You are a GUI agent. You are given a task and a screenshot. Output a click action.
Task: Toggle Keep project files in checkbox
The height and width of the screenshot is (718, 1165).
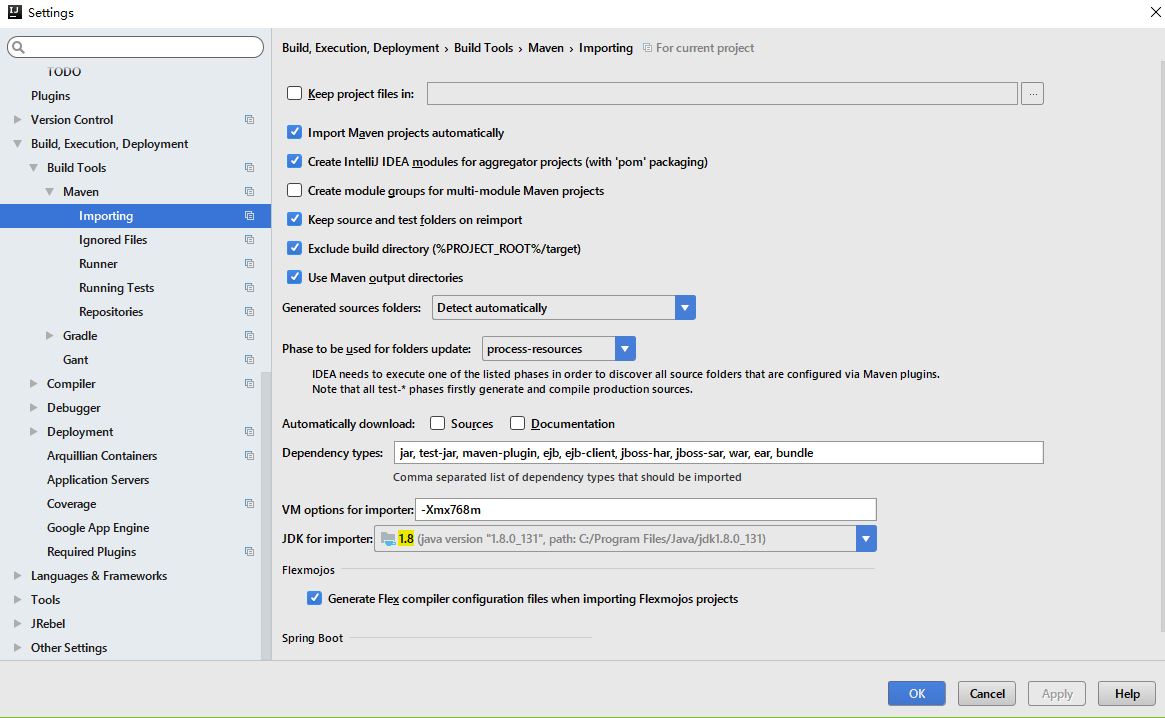point(294,93)
